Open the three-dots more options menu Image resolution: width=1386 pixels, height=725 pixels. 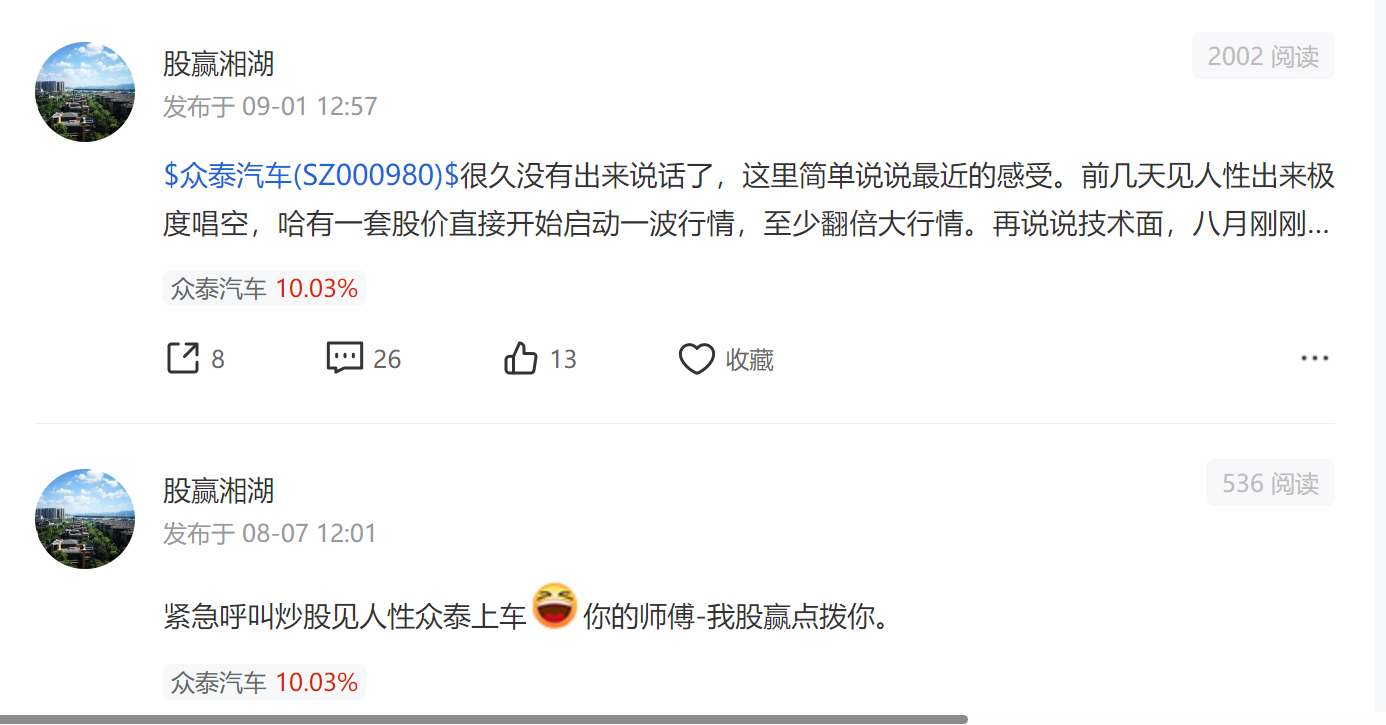click(x=1314, y=359)
